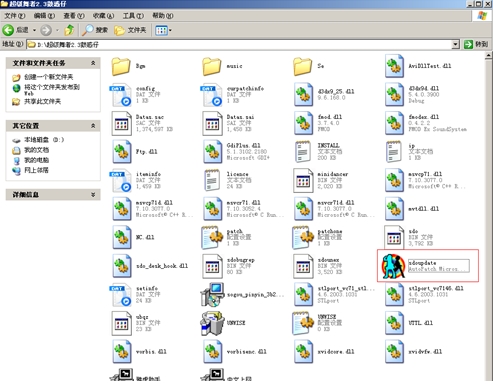Open the Bgm folder icon
The image size is (493, 385).
[x=121, y=66]
